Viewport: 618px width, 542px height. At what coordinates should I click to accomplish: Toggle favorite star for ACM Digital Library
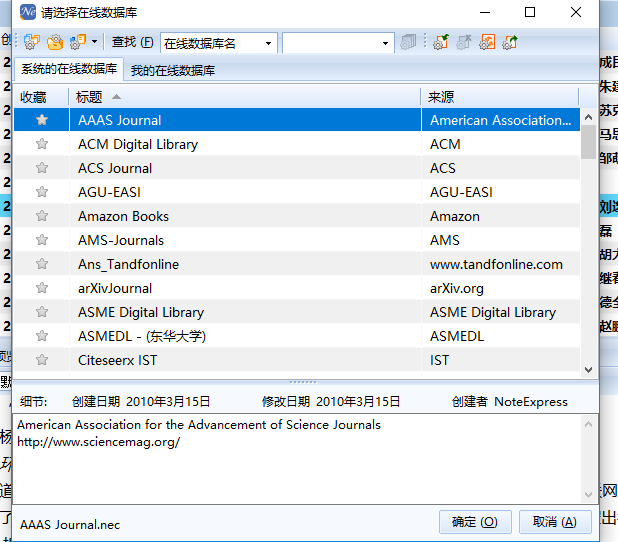click(x=42, y=144)
